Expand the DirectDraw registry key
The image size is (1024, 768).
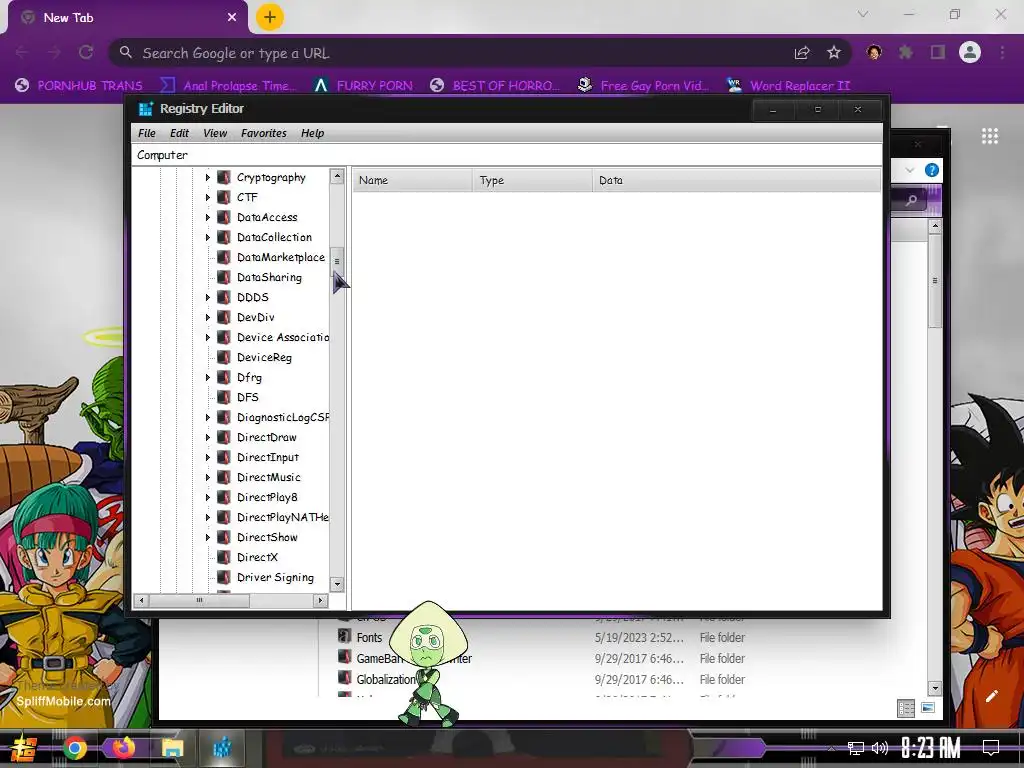(208, 437)
